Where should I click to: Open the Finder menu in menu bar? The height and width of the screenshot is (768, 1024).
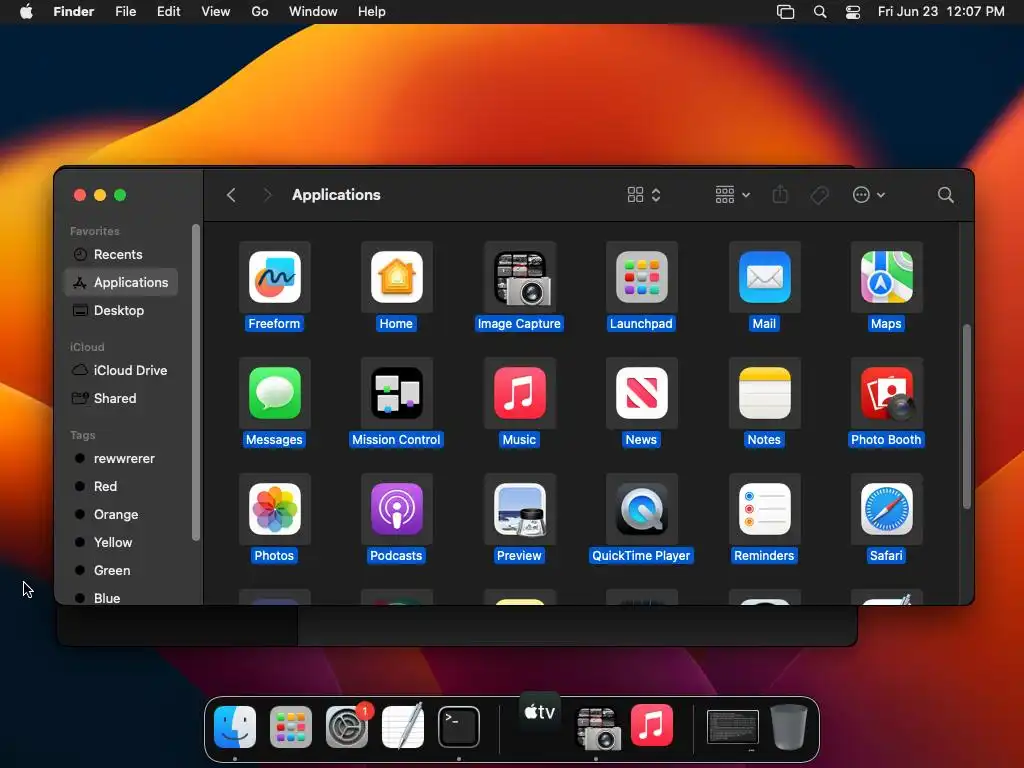pos(74,12)
